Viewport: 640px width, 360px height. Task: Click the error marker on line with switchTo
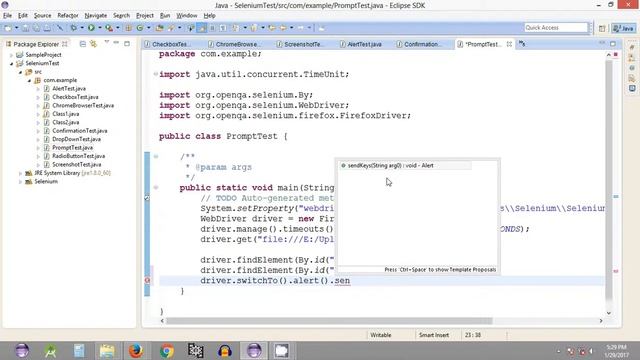pyautogui.click(x=147, y=280)
